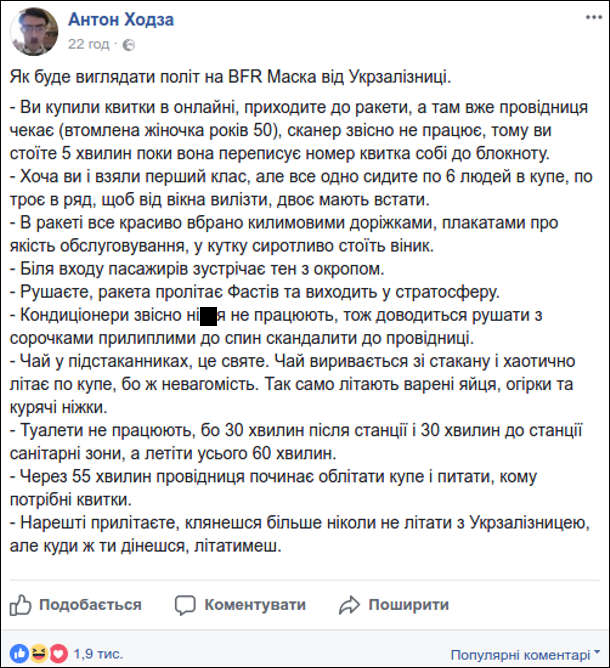The image size is (610, 668).
Task: Open the post timestamp 22 год
Action: pos(89,44)
